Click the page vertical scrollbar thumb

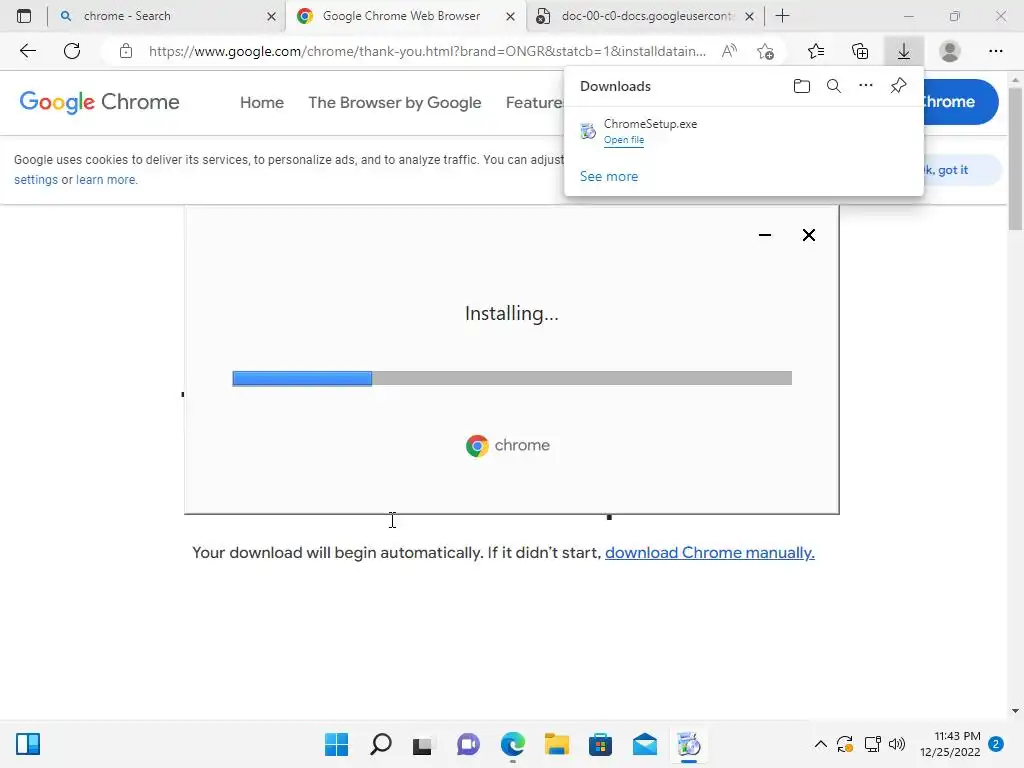point(1015,159)
